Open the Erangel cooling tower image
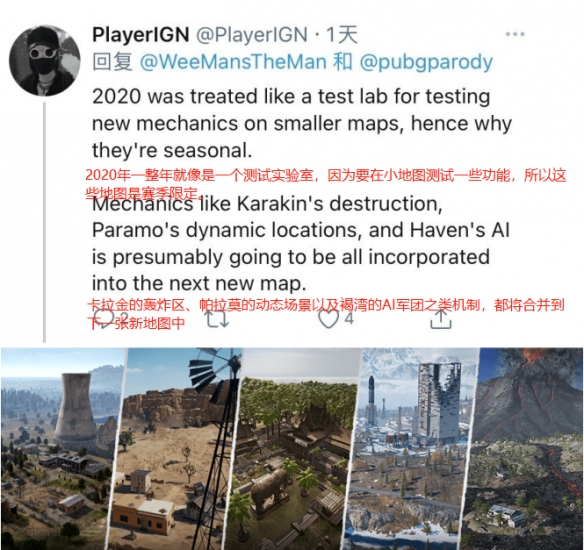The height and width of the screenshot is (550, 584). coord(61,449)
